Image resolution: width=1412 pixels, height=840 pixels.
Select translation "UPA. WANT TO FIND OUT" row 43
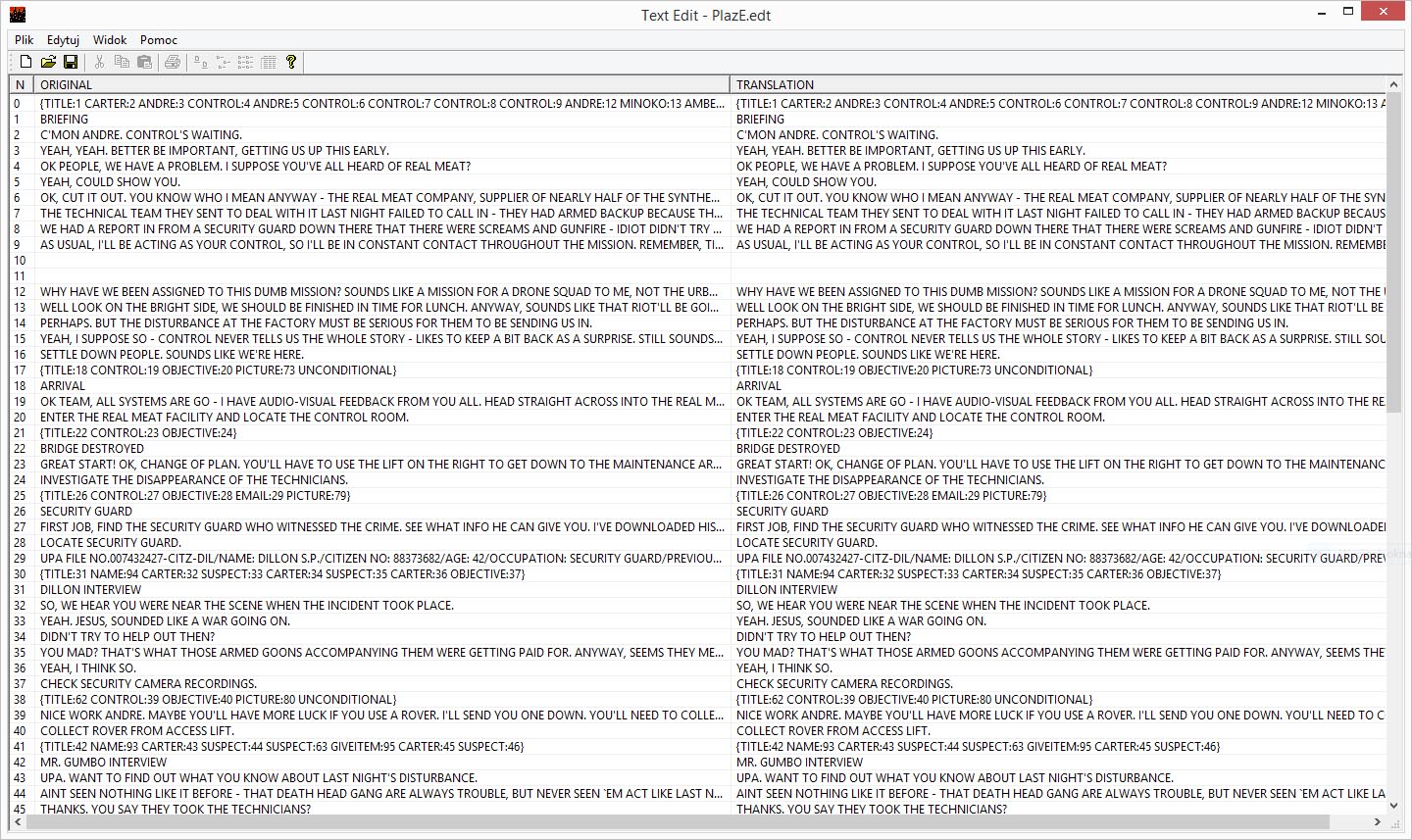(x=955, y=778)
